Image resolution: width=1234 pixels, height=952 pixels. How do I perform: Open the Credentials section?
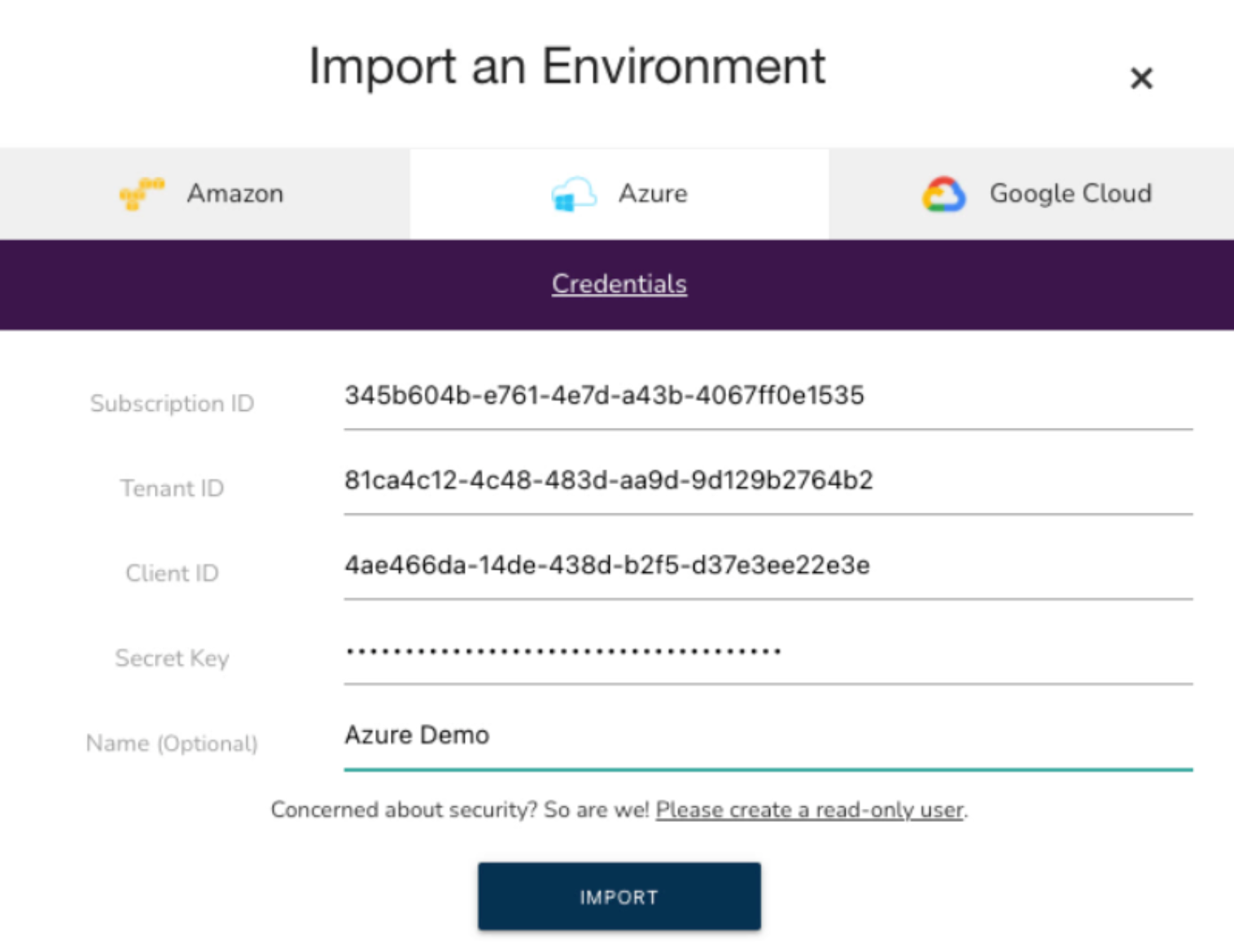619,284
